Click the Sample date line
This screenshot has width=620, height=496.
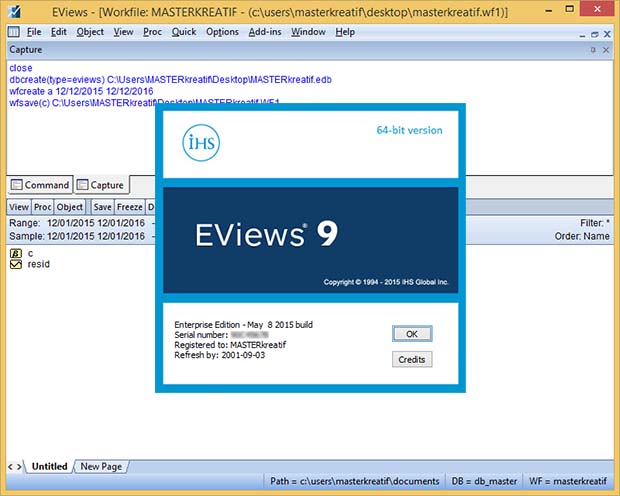77,236
